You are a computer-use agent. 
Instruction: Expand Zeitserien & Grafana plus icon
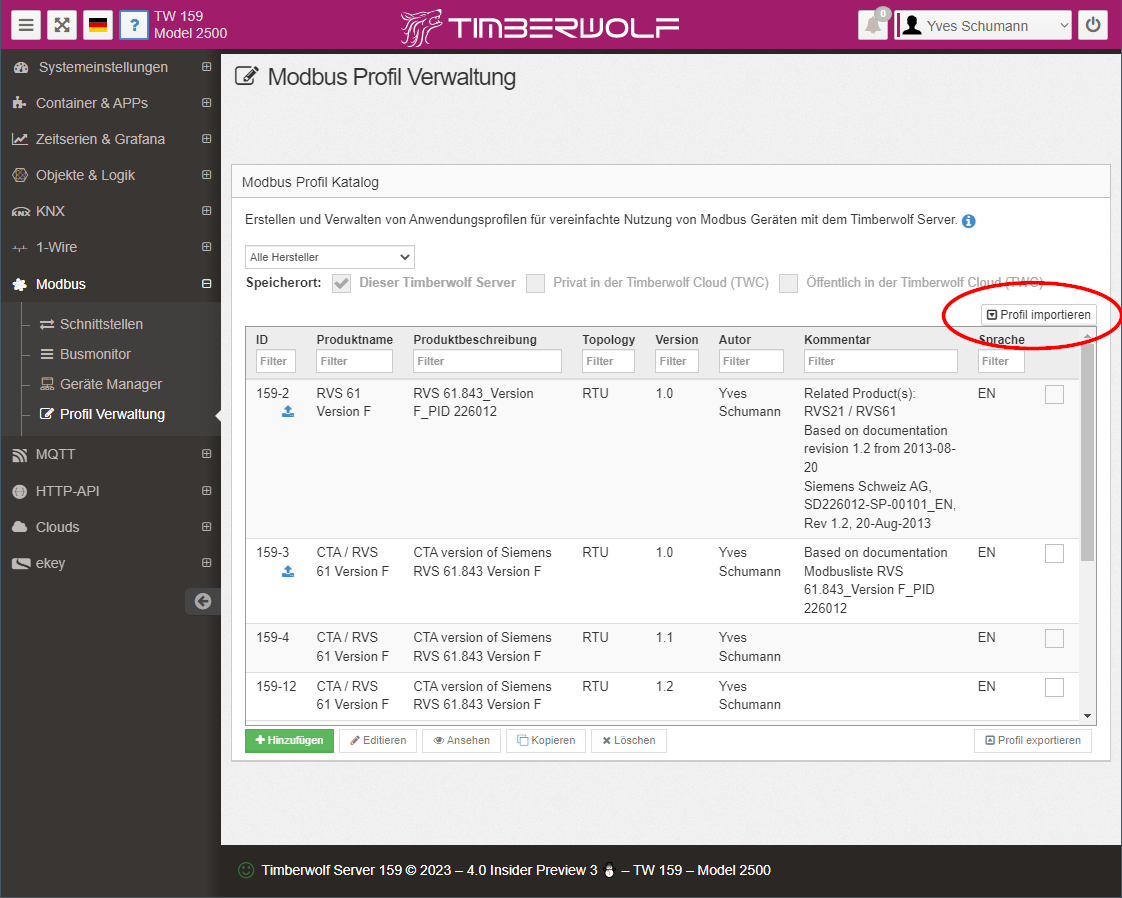pos(206,138)
